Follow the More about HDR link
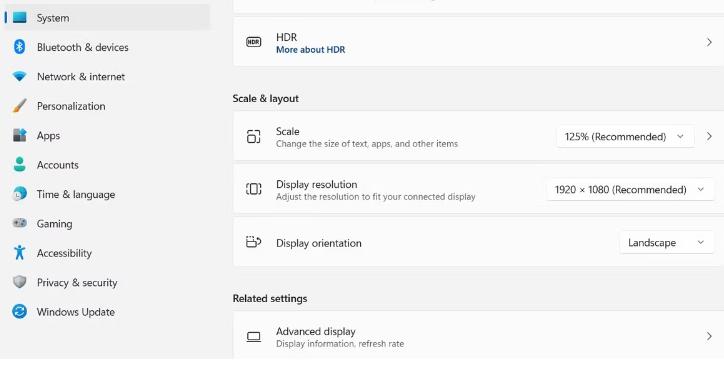The width and height of the screenshot is (724, 373). point(310,49)
